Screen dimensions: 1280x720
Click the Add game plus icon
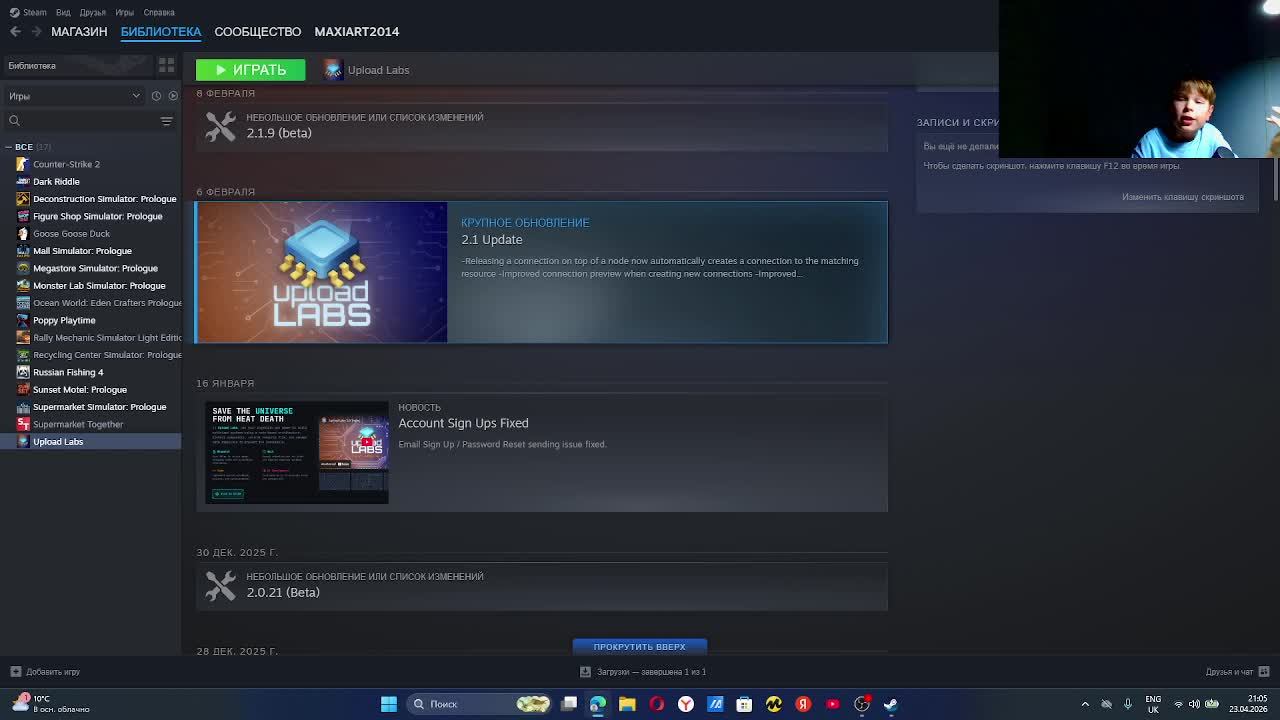coord(15,672)
